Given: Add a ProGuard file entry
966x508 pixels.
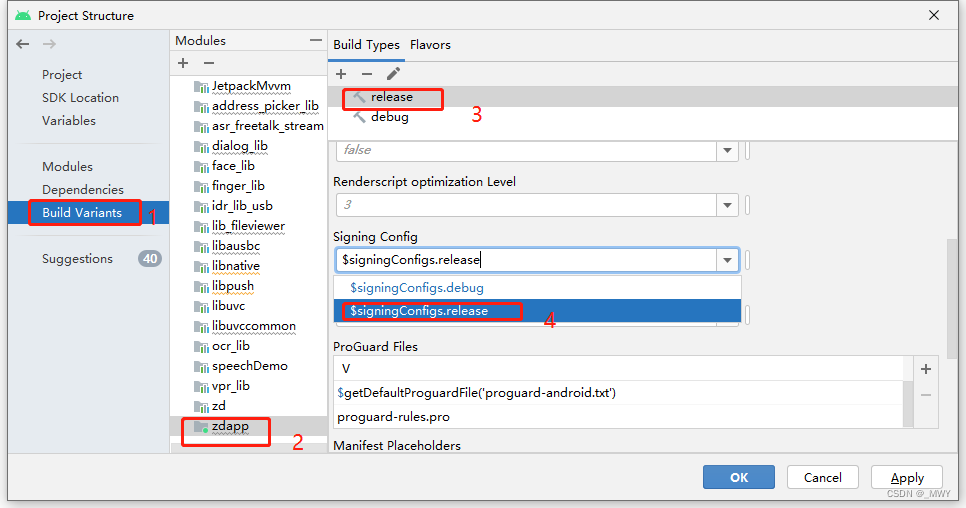Looking at the screenshot, I should pos(926,369).
